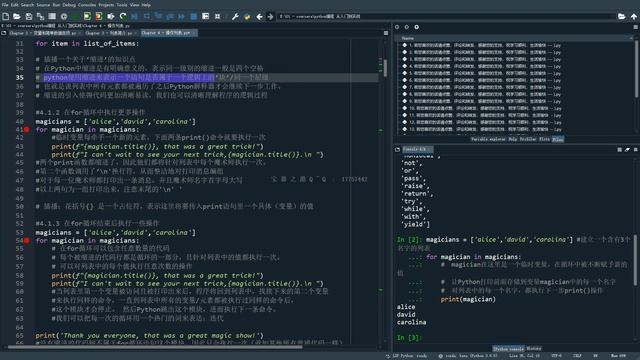640x360 pixels.
Task: Switch to the History tab
Action: pyautogui.click(x=534, y=349)
